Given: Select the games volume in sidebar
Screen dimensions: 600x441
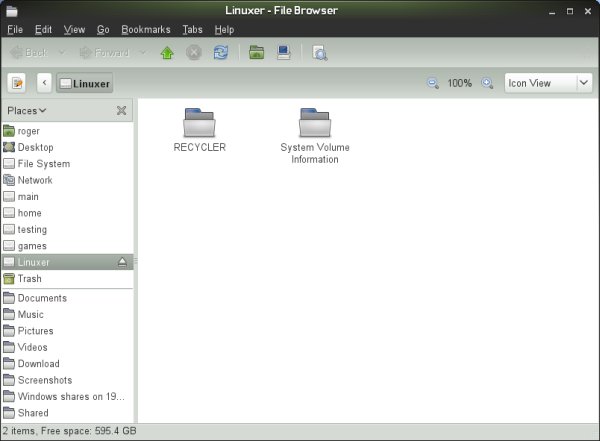Looking at the screenshot, I should pos(67,246).
